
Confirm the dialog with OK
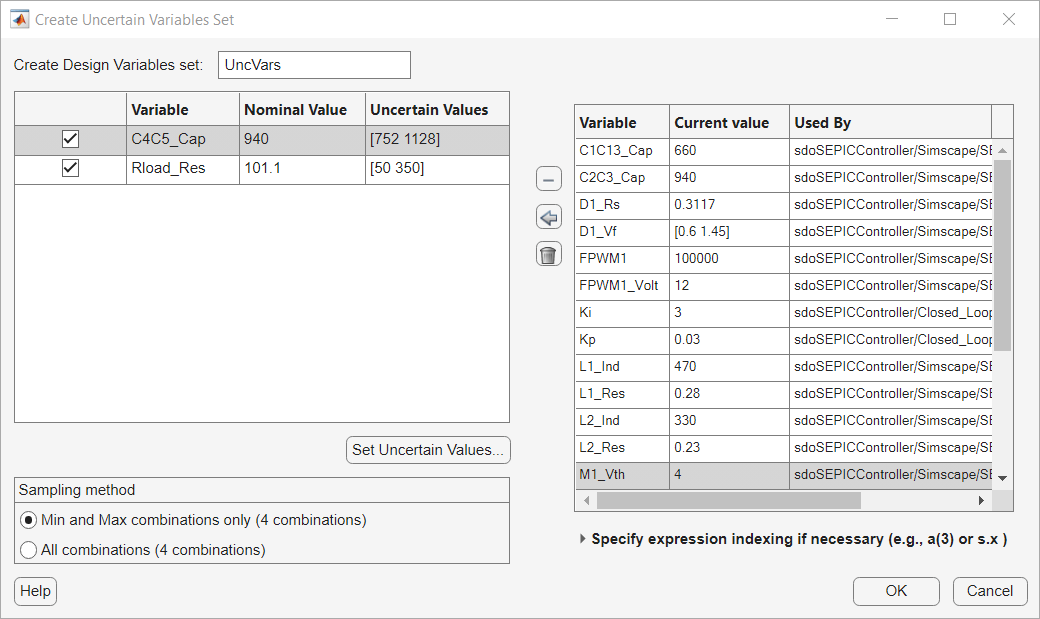pyautogui.click(x=896, y=591)
